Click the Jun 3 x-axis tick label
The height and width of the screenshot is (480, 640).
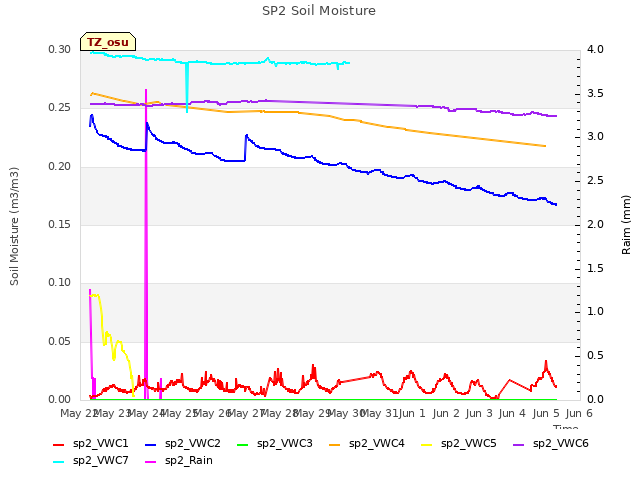pos(480,413)
